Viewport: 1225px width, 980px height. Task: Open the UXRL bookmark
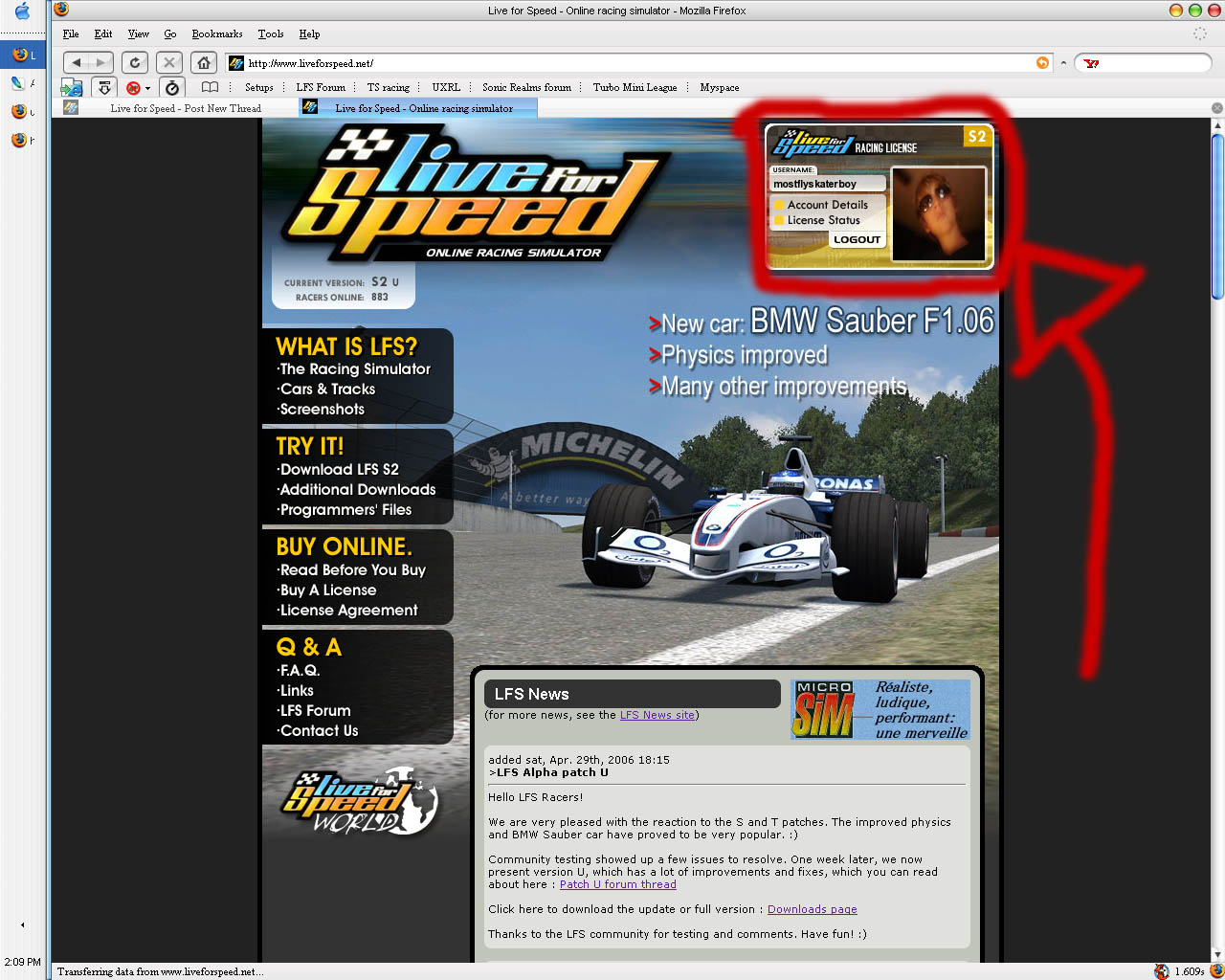(446, 87)
